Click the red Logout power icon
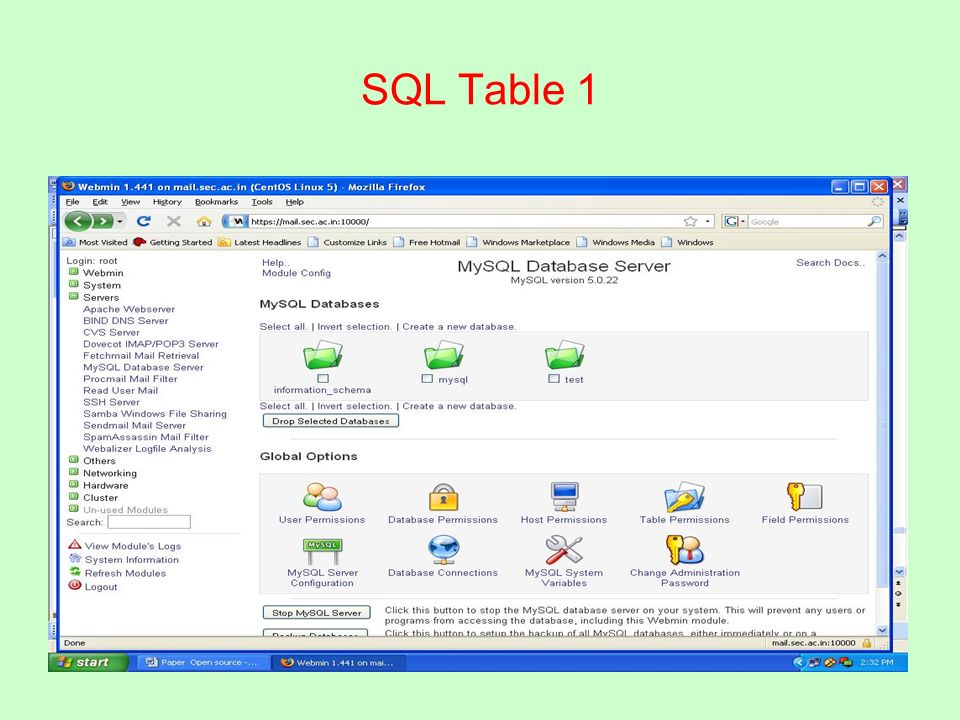Image resolution: width=960 pixels, height=720 pixels. [75, 585]
